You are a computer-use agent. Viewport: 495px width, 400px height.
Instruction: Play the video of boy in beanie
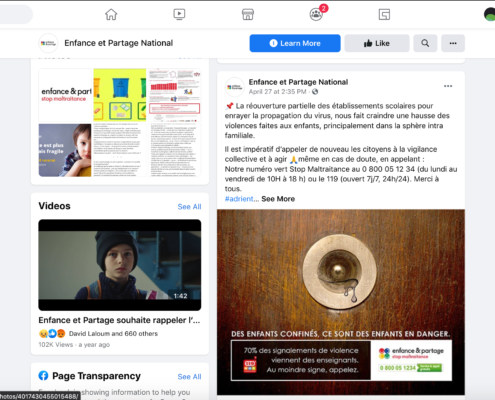pyautogui.click(x=120, y=265)
